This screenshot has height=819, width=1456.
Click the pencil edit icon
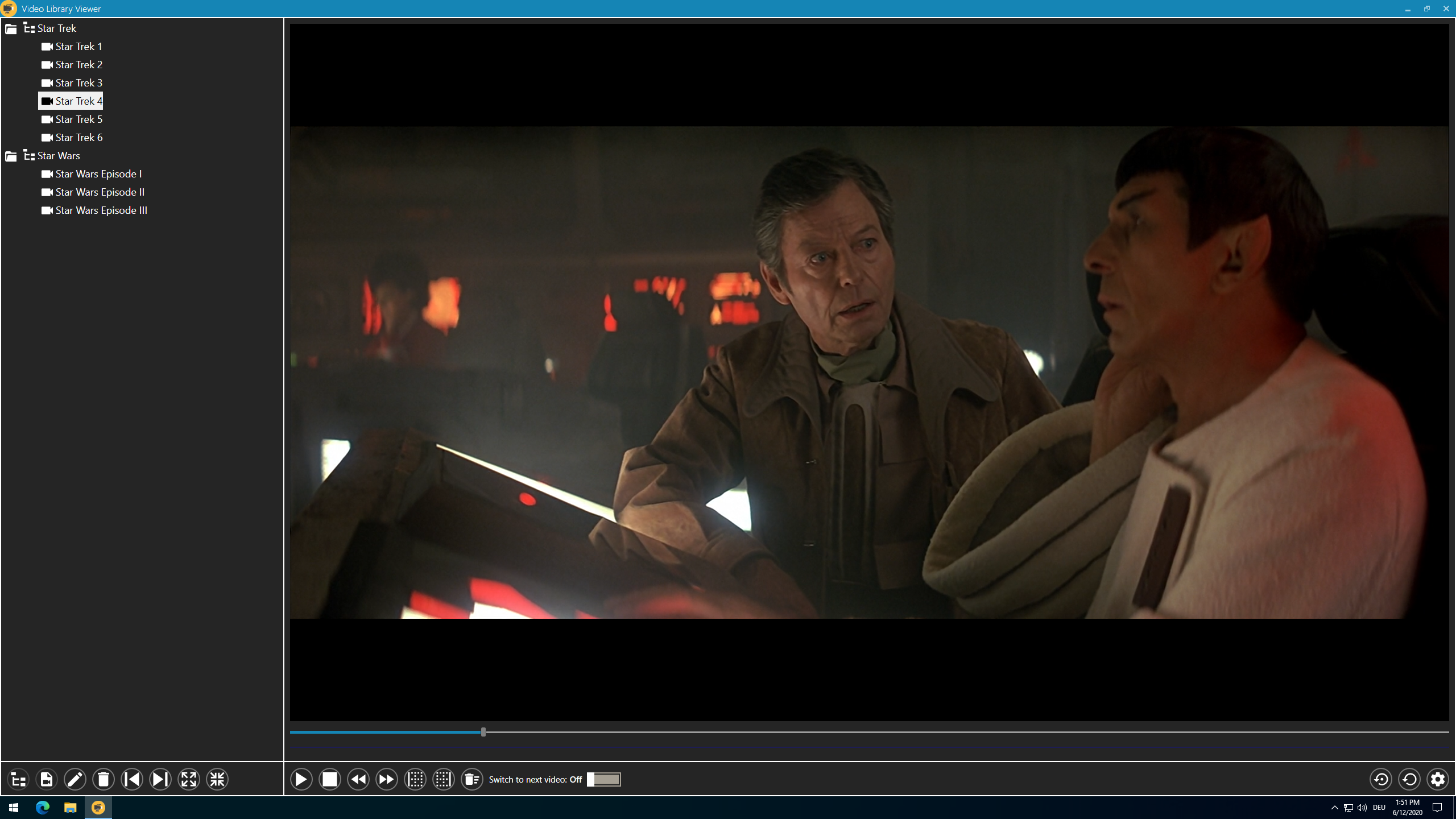75,779
